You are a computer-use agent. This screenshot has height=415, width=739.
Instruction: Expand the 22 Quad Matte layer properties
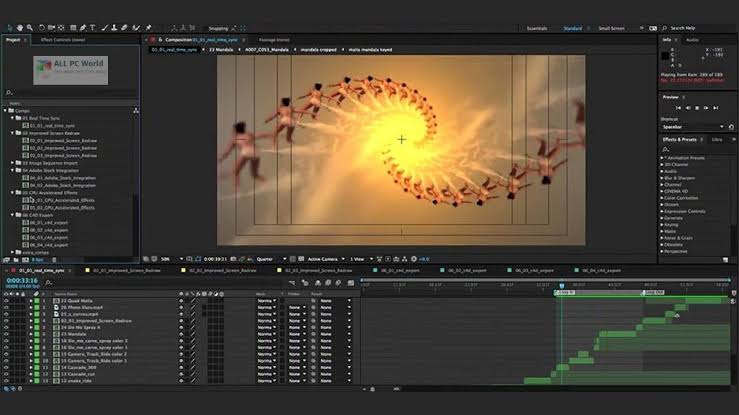point(31,301)
